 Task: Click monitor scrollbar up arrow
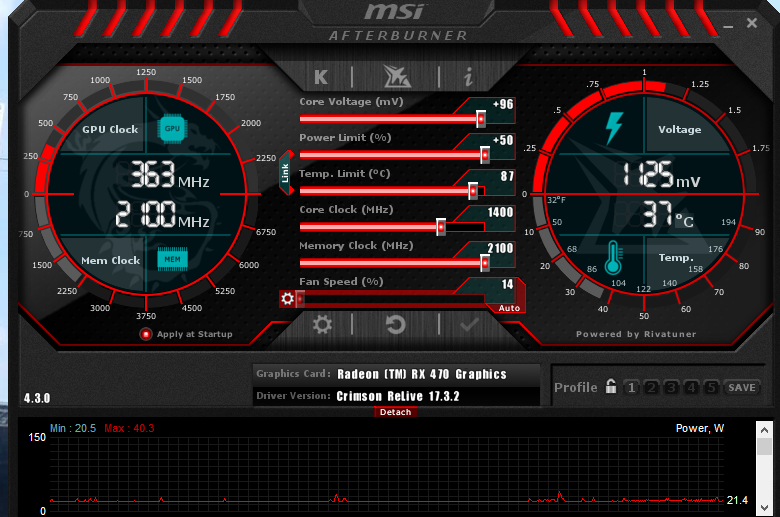764,429
